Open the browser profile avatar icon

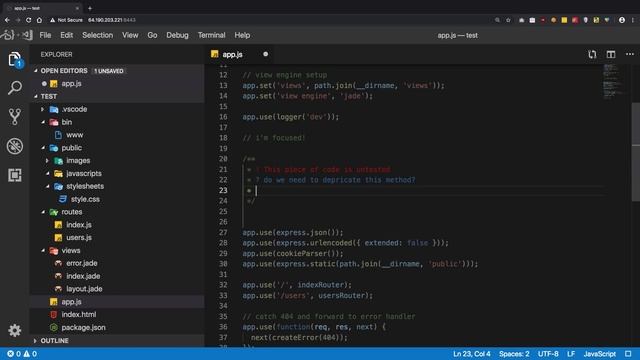pyautogui.click(x=622, y=20)
